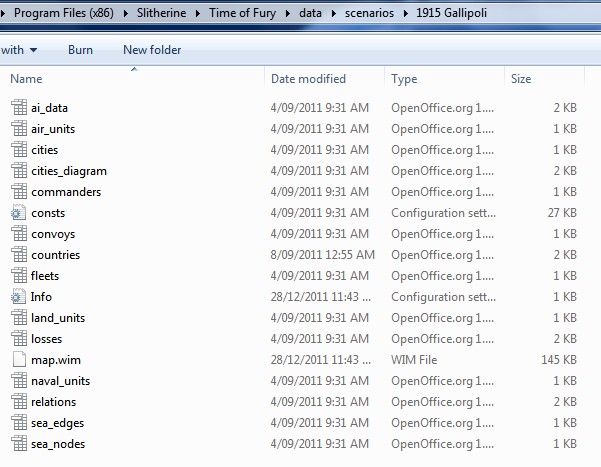This screenshot has height=467, width=601.
Task: Select the file name 'map.wim'
Action: (56, 360)
